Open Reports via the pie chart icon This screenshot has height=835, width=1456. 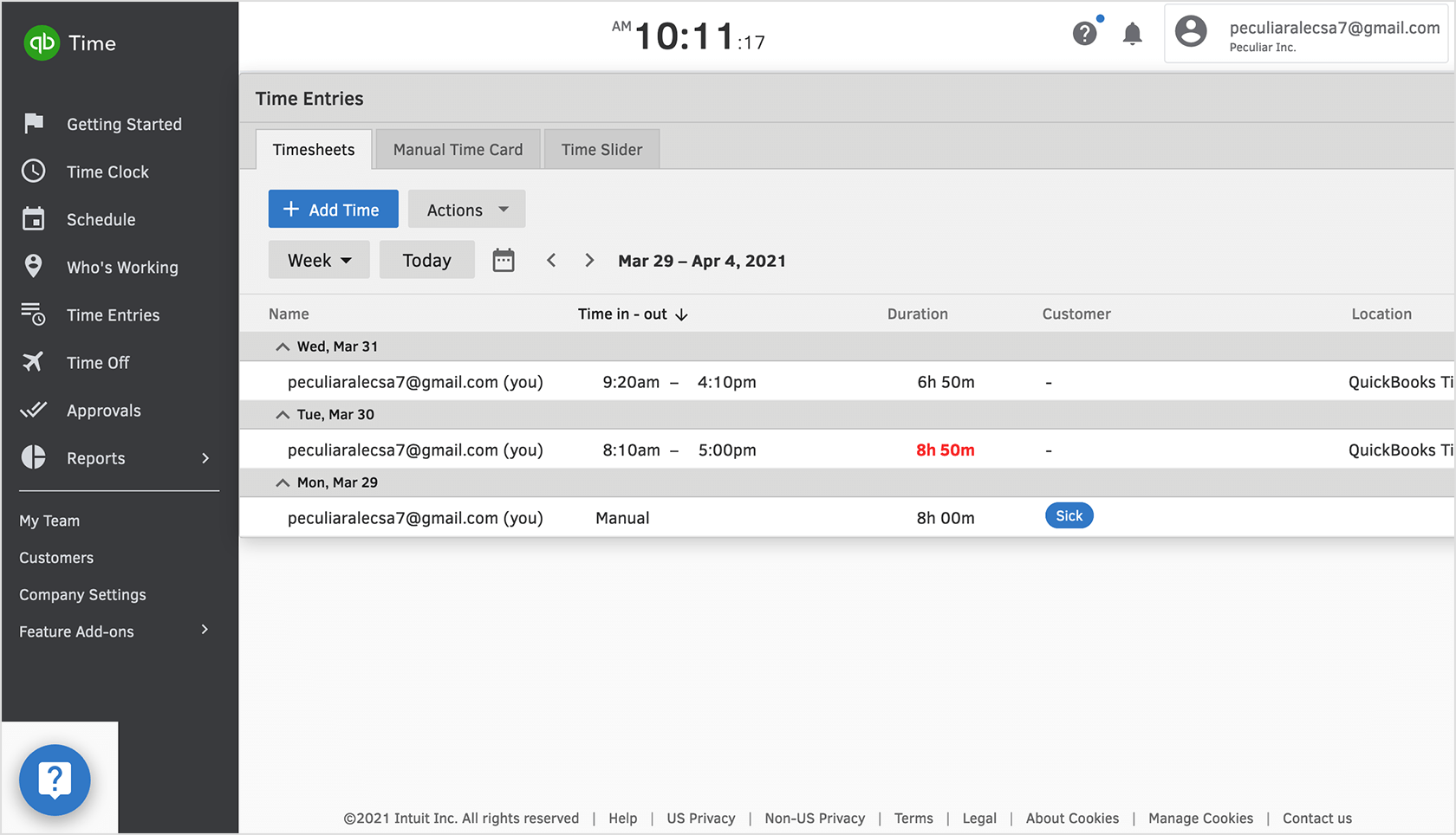(34, 457)
